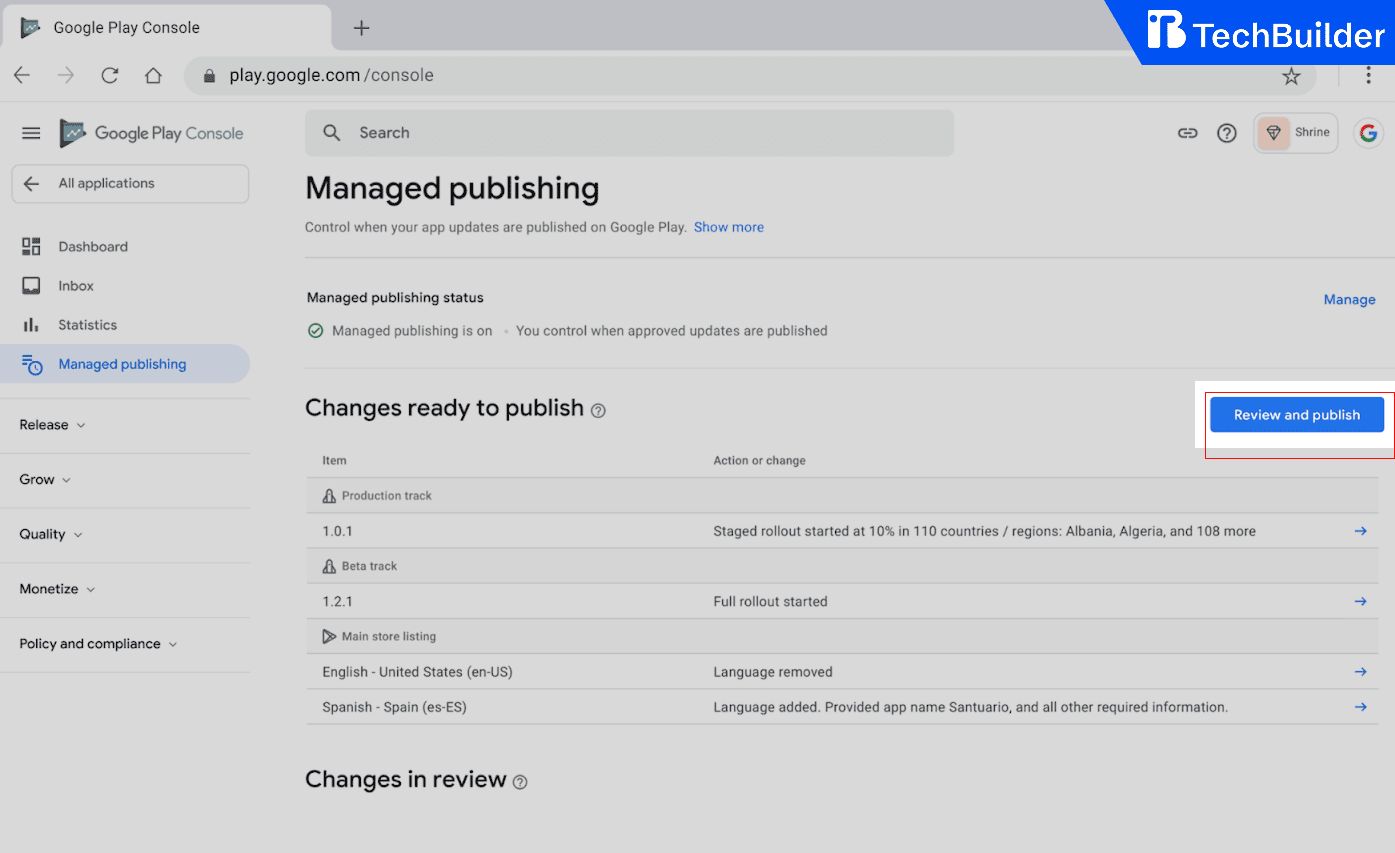This screenshot has width=1395, height=853.
Task: Open the Inbox in the sidebar
Action: pyautogui.click(x=75, y=285)
